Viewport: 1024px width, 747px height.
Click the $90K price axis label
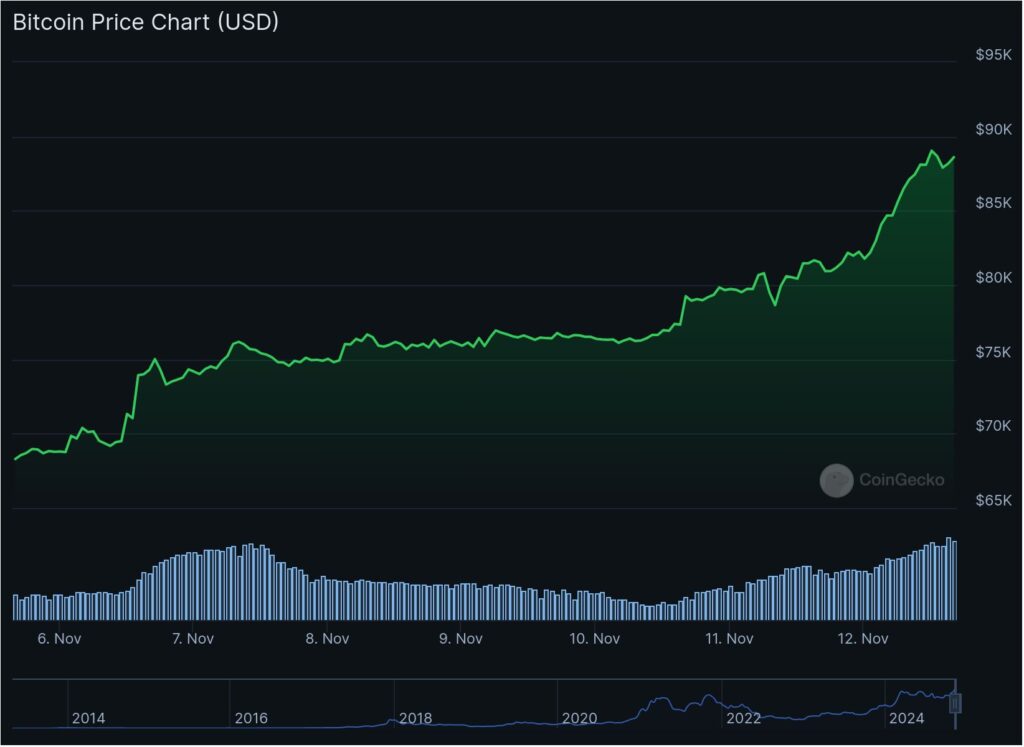[993, 129]
